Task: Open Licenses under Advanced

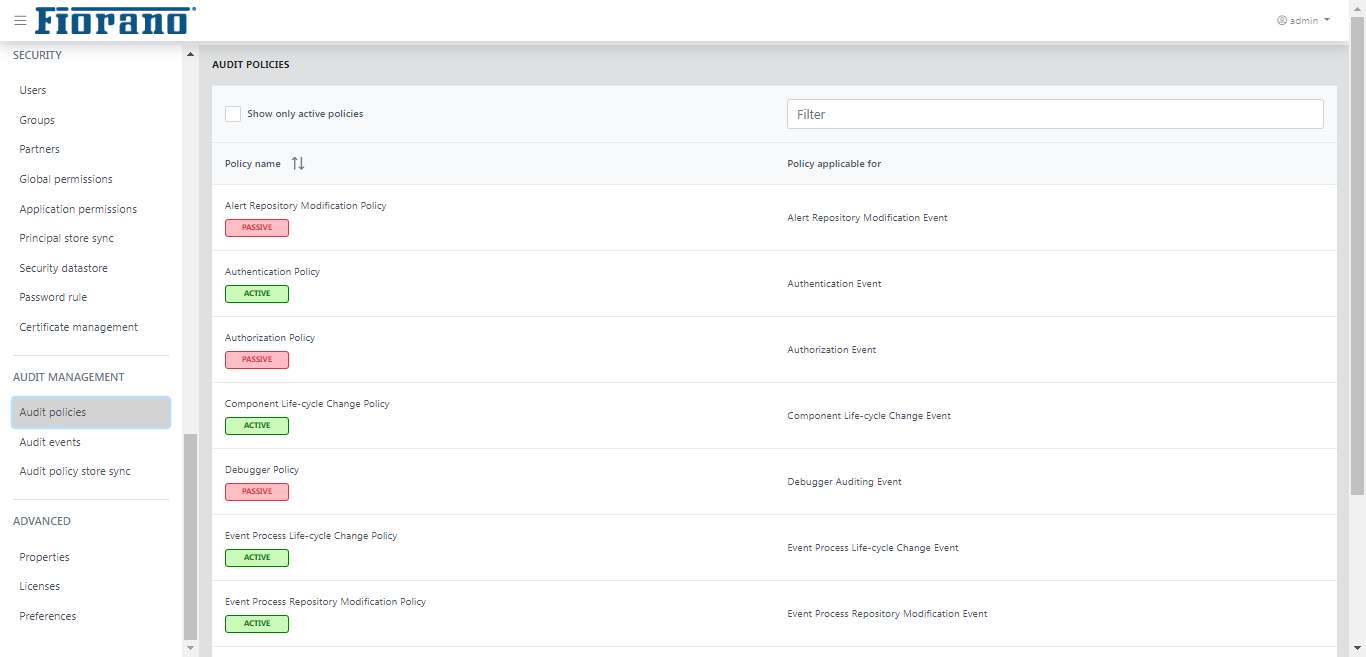Action: point(40,586)
